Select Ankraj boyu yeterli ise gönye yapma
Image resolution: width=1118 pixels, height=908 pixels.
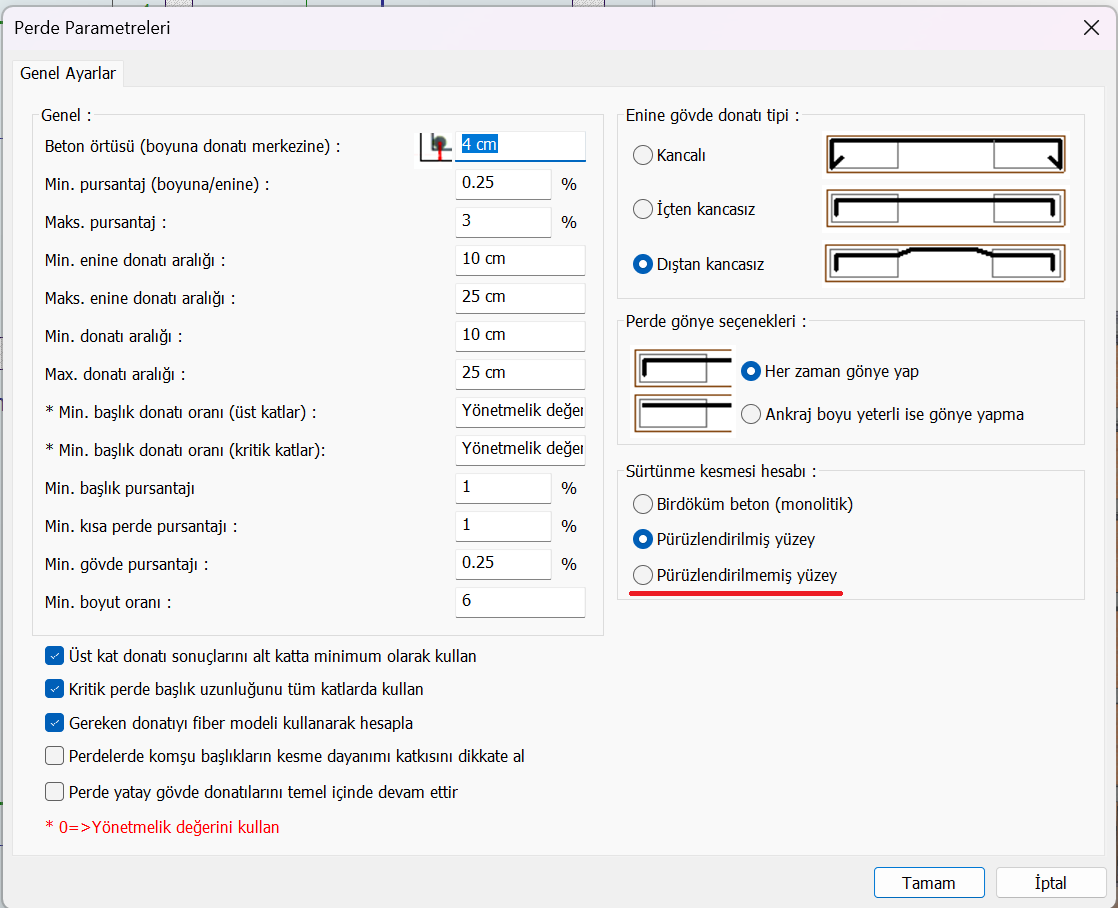pyautogui.click(x=751, y=414)
